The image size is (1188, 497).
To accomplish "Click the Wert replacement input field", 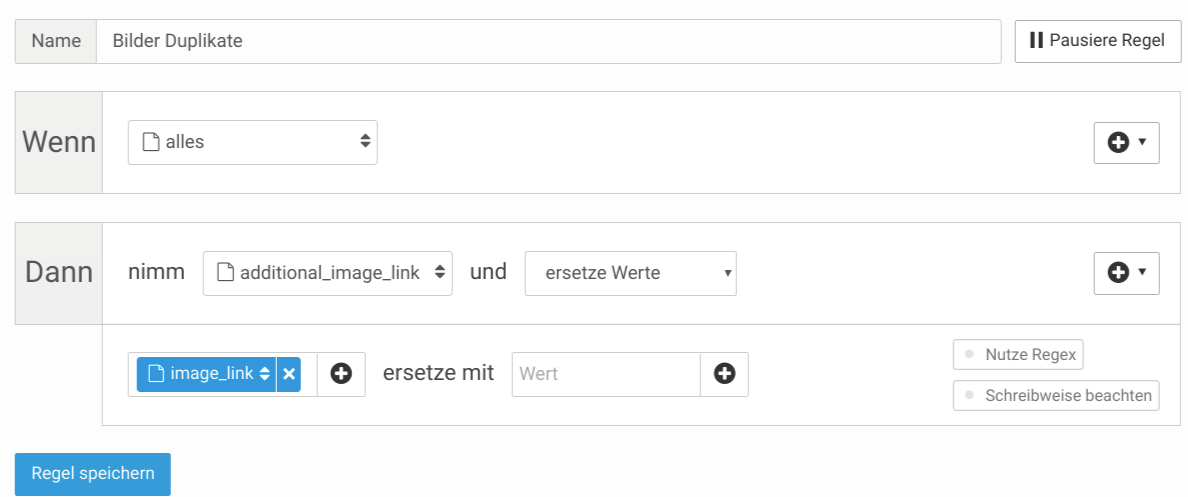I will [606, 374].
